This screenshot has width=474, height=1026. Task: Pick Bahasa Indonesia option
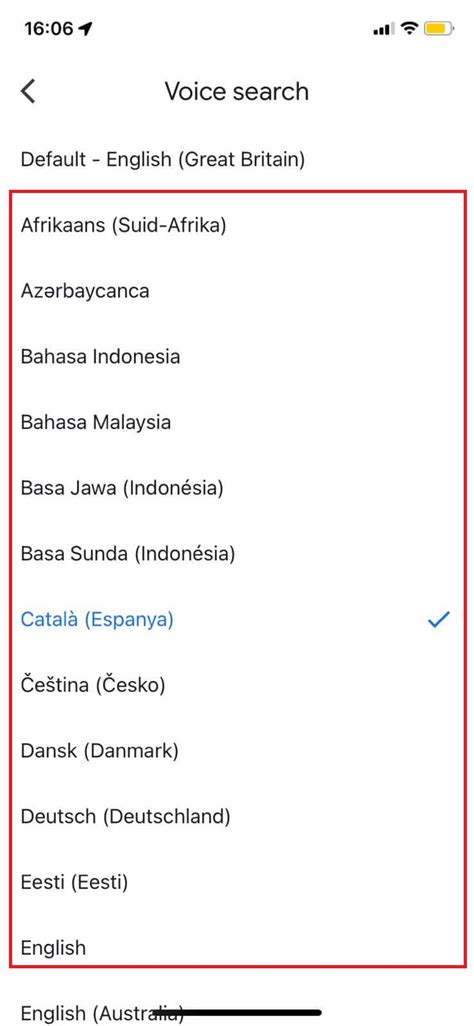(237, 357)
